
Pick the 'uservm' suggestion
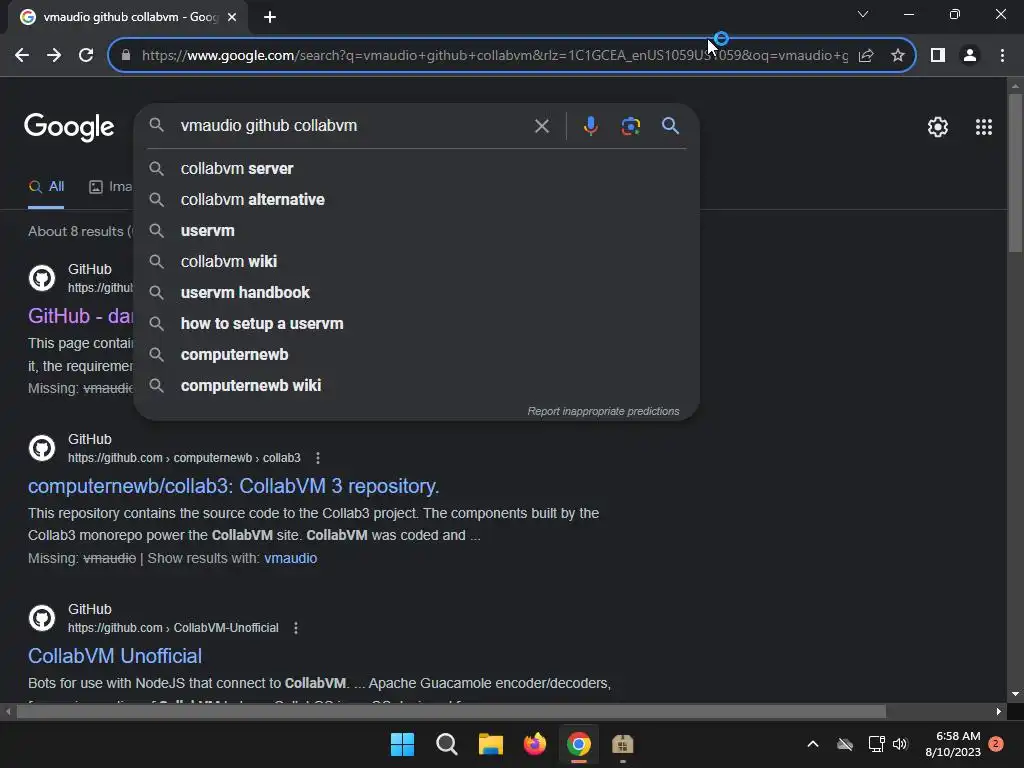pyautogui.click(x=416, y=231)
